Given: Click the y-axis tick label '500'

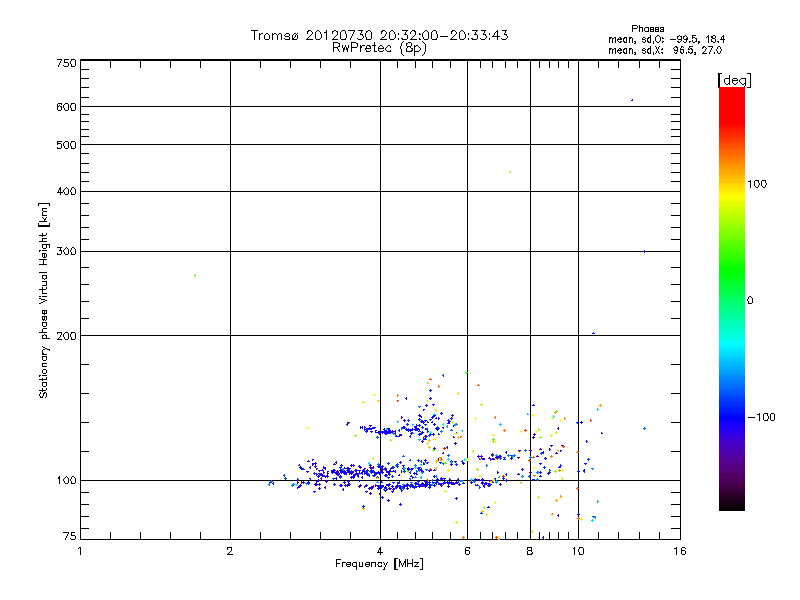Looking at the screenshot, I should point(66,145).
